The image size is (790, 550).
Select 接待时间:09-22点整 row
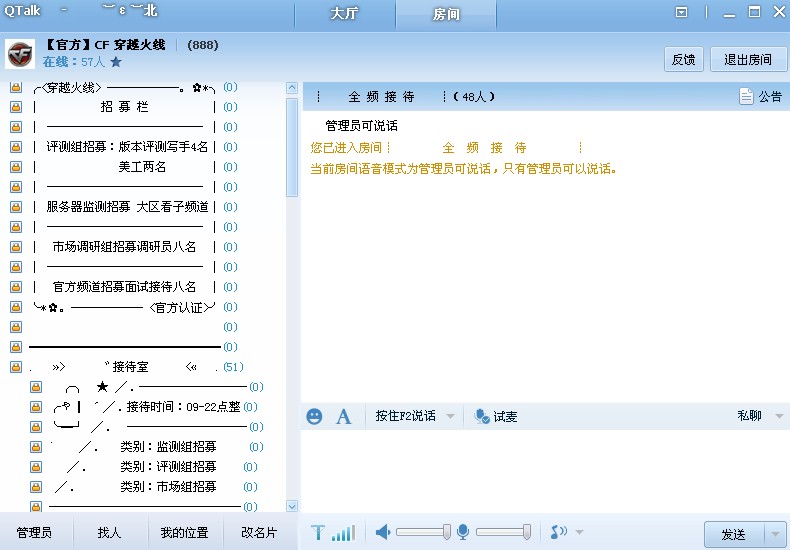tap(144, 407)
